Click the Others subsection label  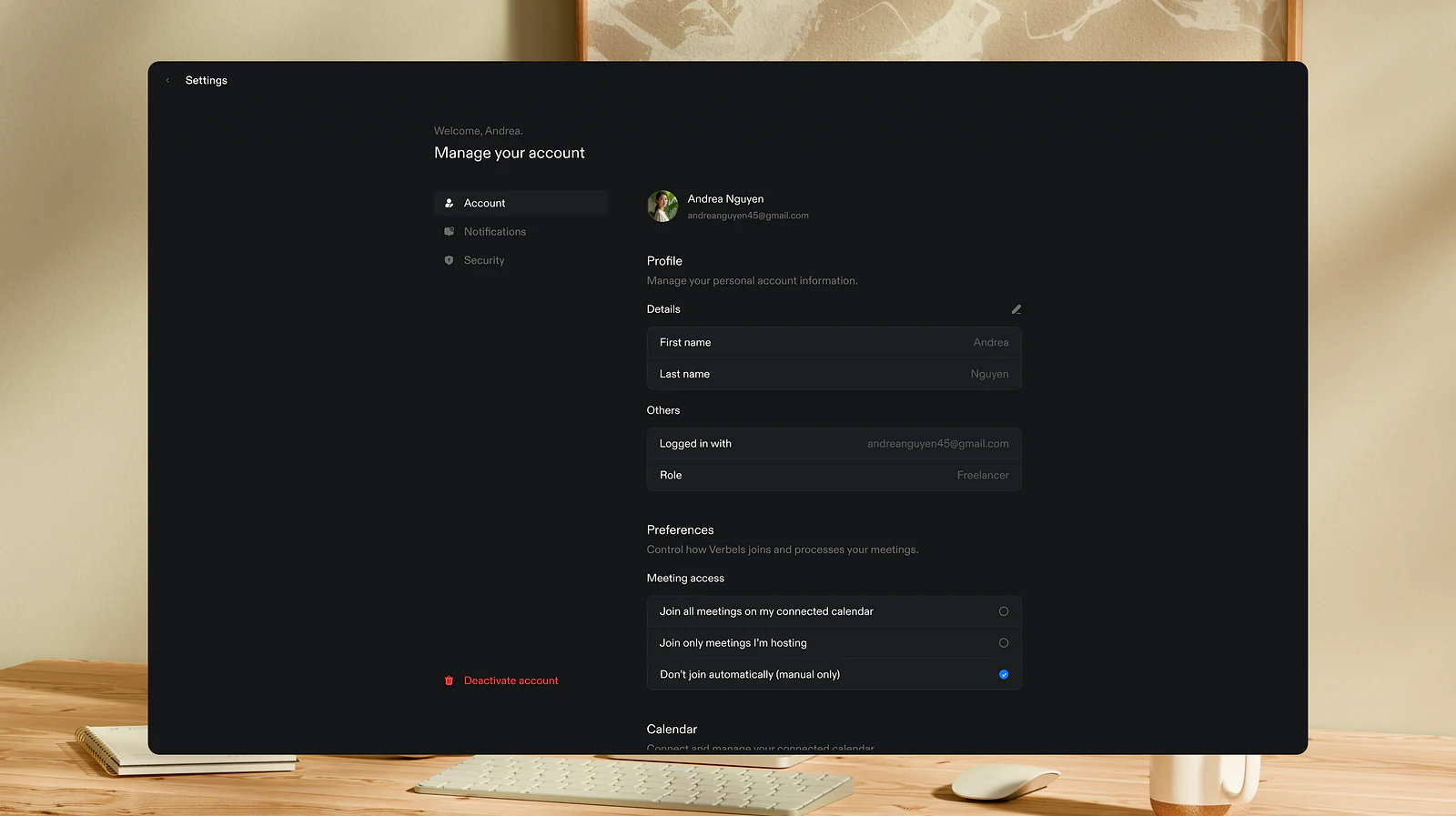(663, 410)
